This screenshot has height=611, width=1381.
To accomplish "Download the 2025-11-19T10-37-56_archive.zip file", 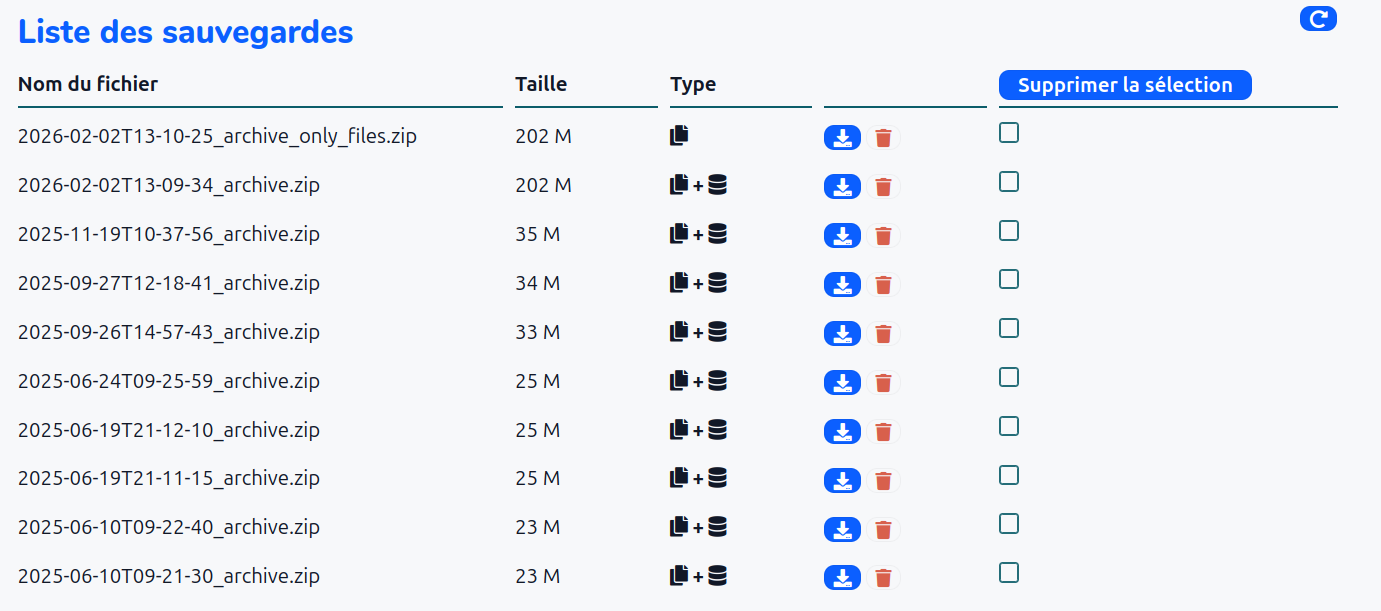I will click(x=842, y=236).
